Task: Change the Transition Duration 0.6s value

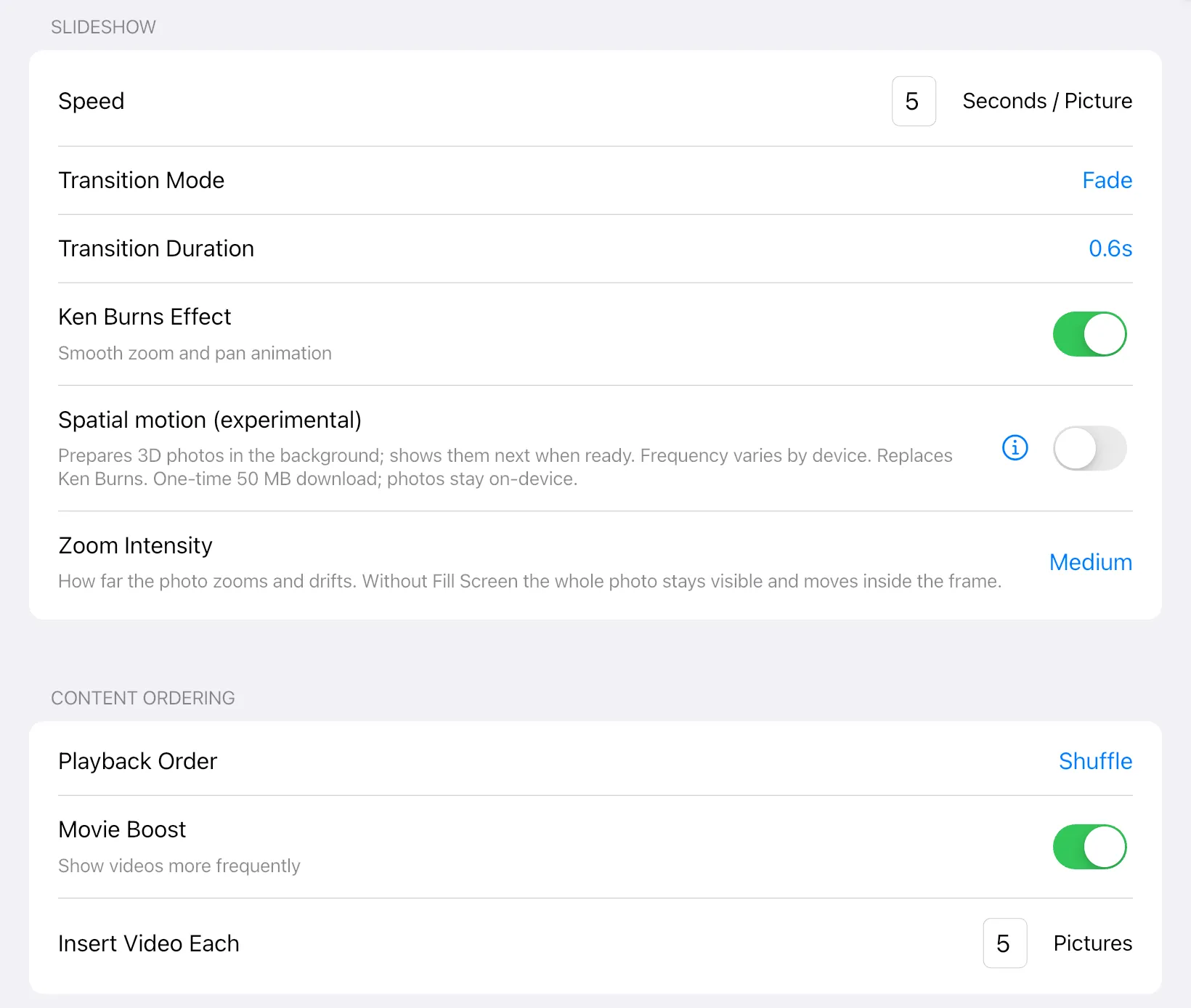Action: point(1110,248)
